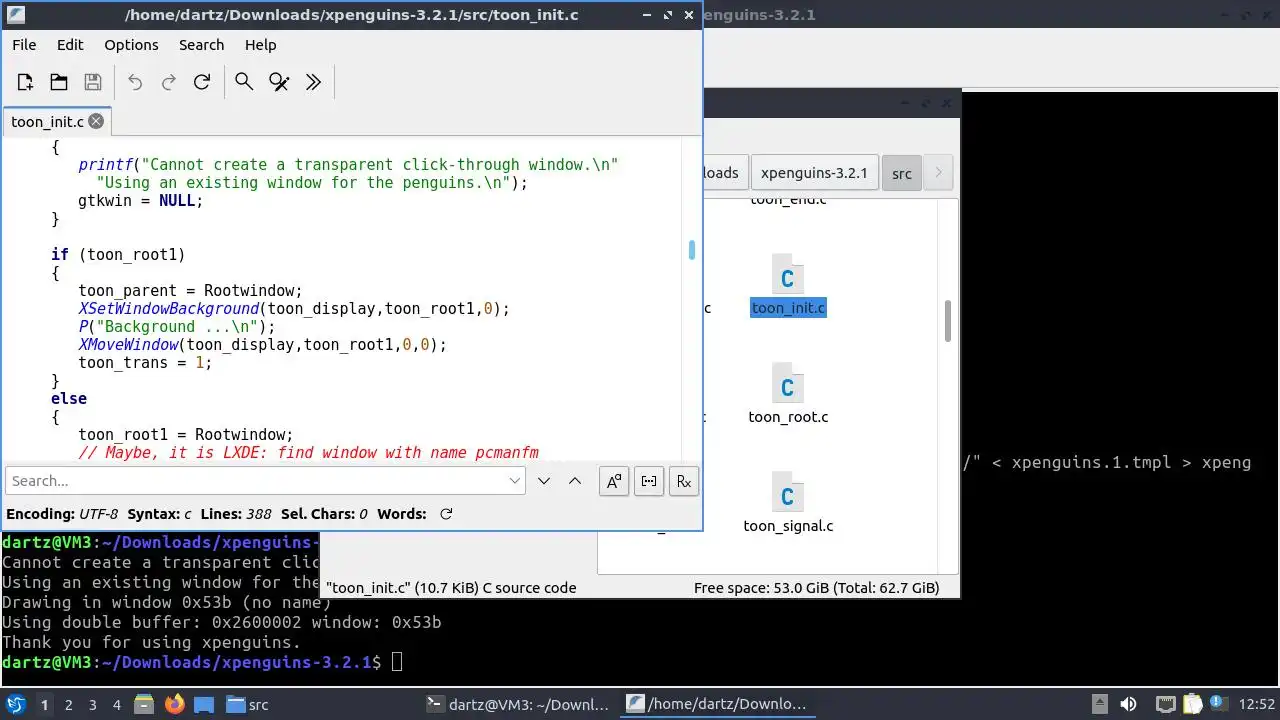The width and height of the screenshot is (1280, 720).
Task: Select toon_signal.c file in file manager
Action: (x=788, y=505)
